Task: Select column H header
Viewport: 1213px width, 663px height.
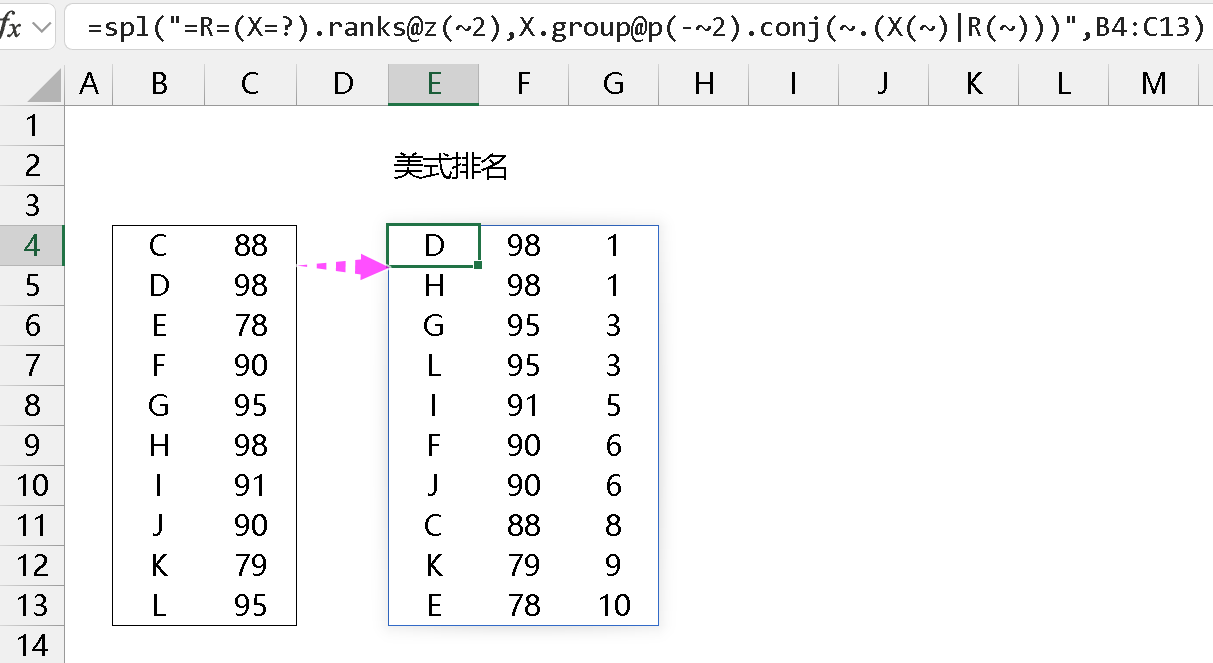Action: 704,85
